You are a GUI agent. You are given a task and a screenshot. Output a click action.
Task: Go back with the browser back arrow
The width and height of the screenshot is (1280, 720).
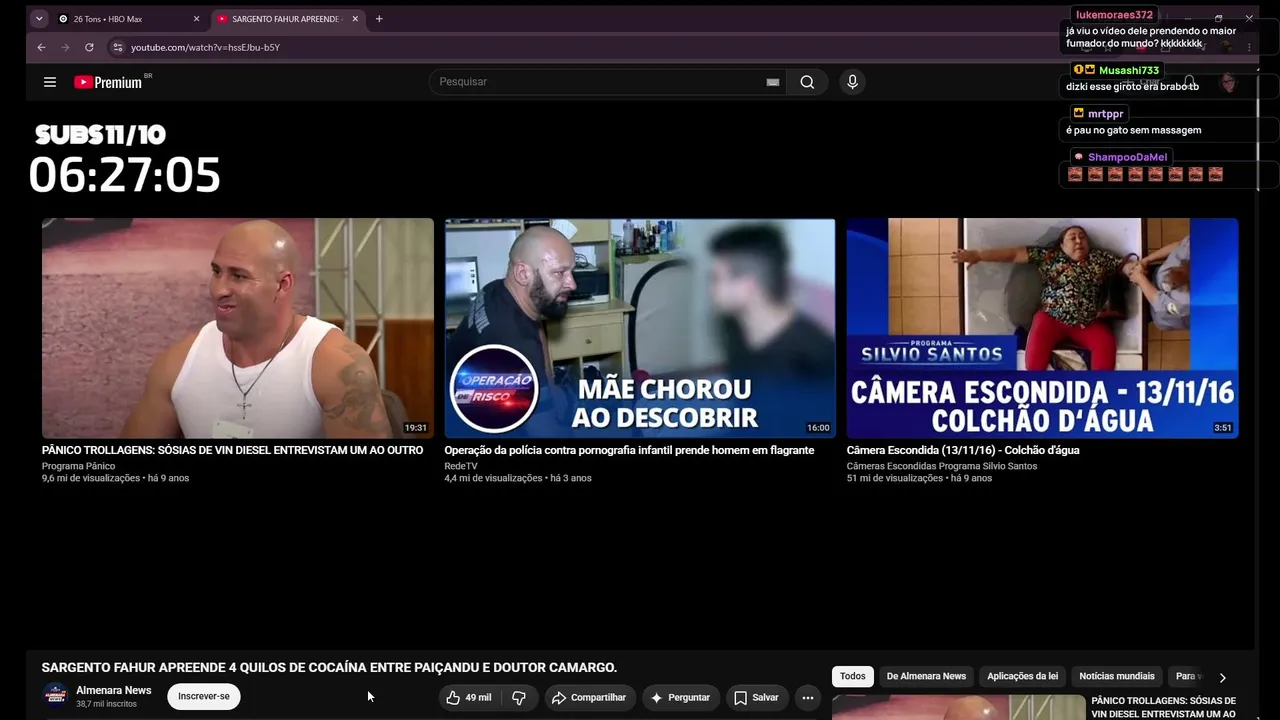coord(41,47)
